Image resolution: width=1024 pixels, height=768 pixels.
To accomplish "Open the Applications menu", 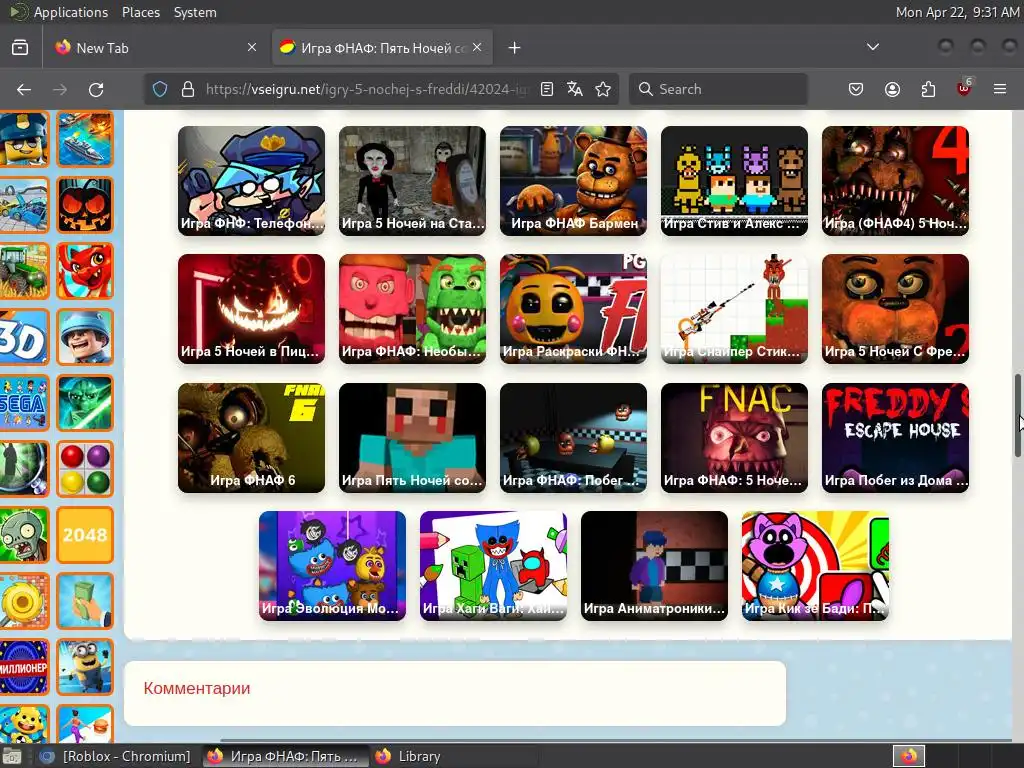I will click(x=71, y=12).
